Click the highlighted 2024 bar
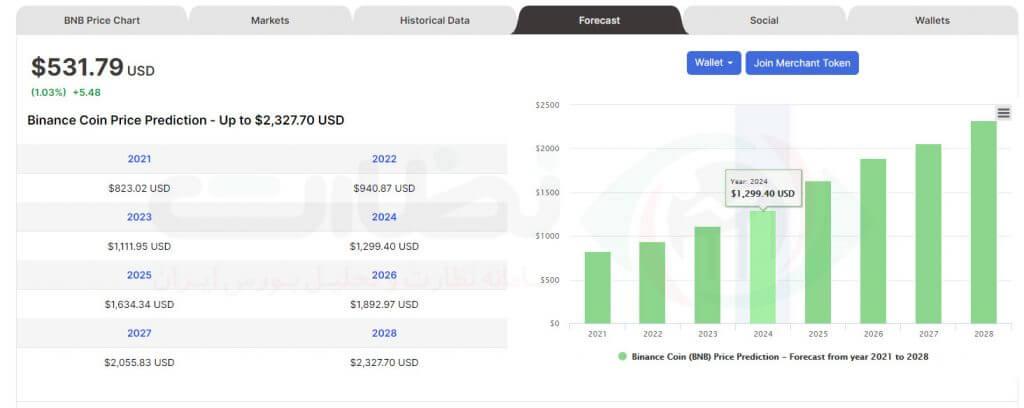This screenshot has width=1024, height=408. point(763,267)
